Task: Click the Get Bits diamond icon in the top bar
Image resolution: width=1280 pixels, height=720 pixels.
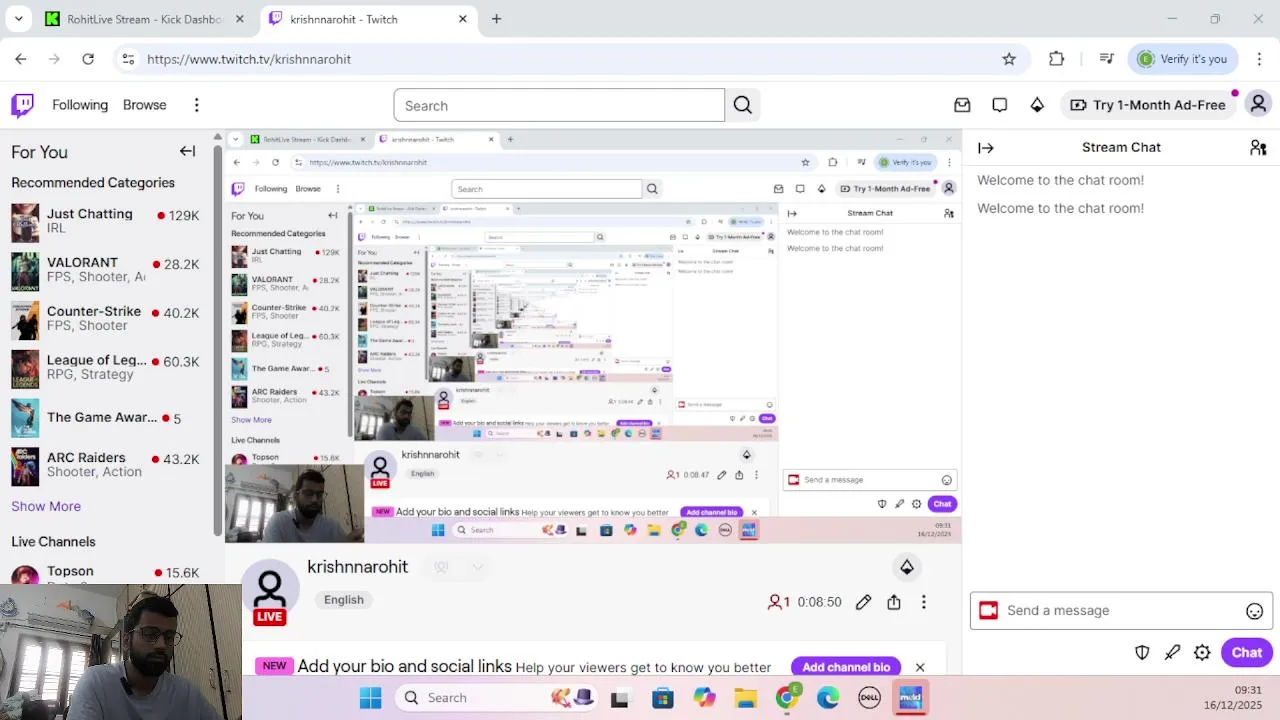Action: pyautogui.click(x=1037, y=105)
